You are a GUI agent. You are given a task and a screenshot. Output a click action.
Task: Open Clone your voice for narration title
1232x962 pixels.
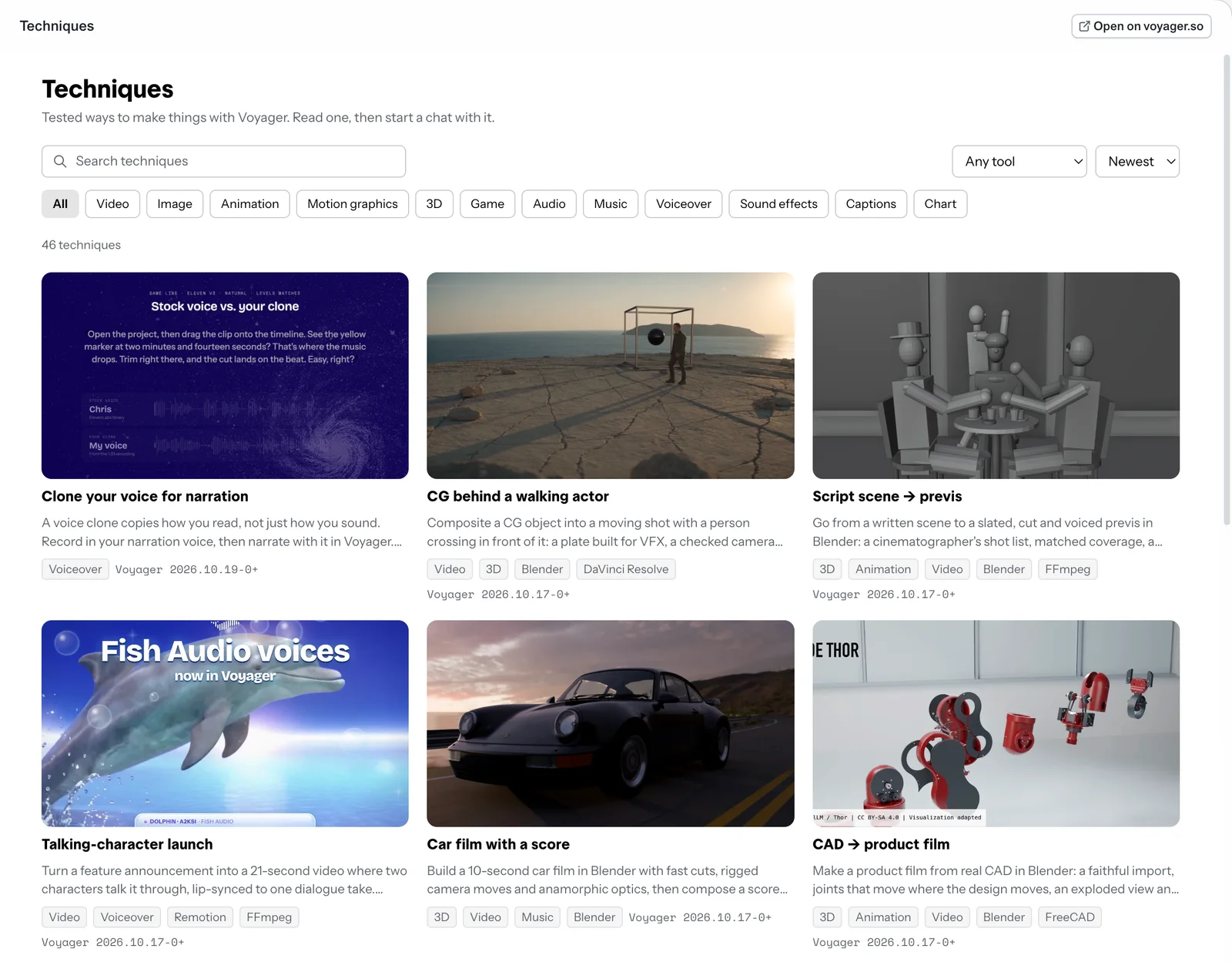click(145, 497)
